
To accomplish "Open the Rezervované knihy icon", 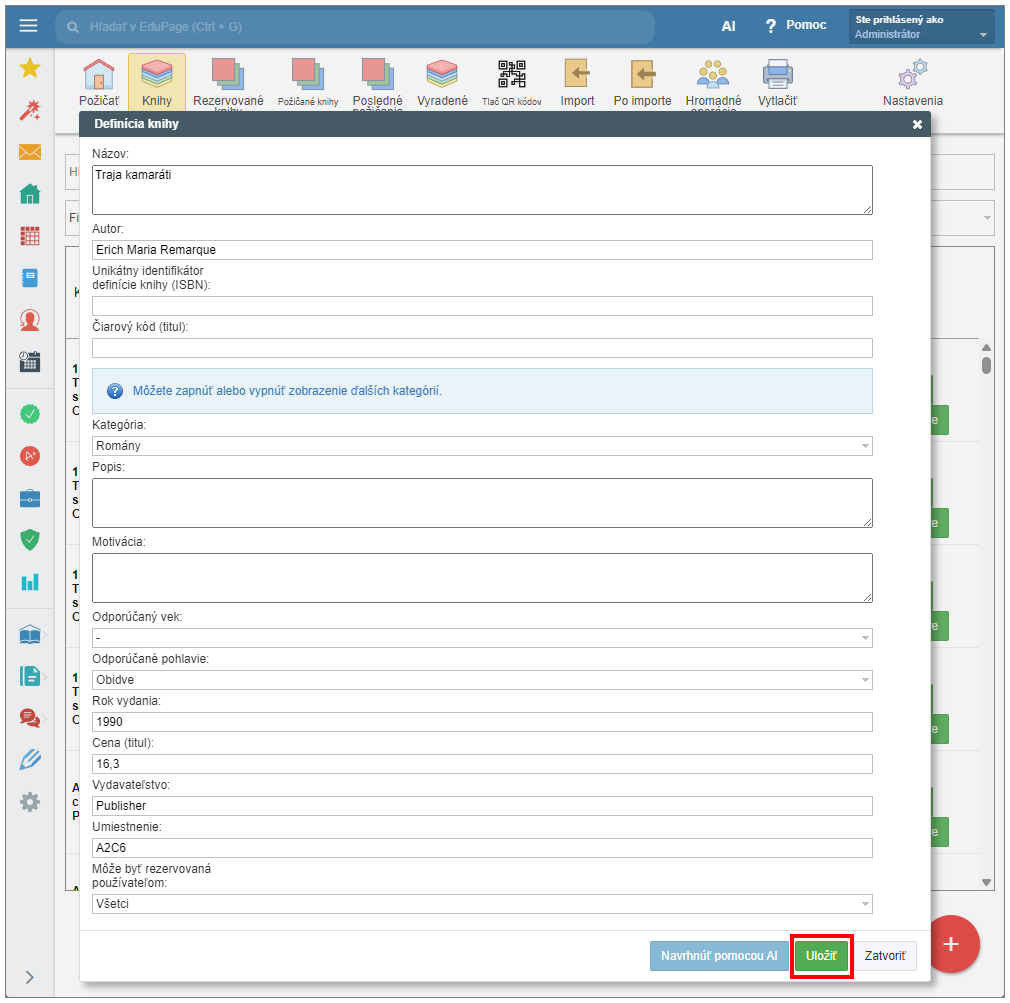I will (x=228, y=76).
